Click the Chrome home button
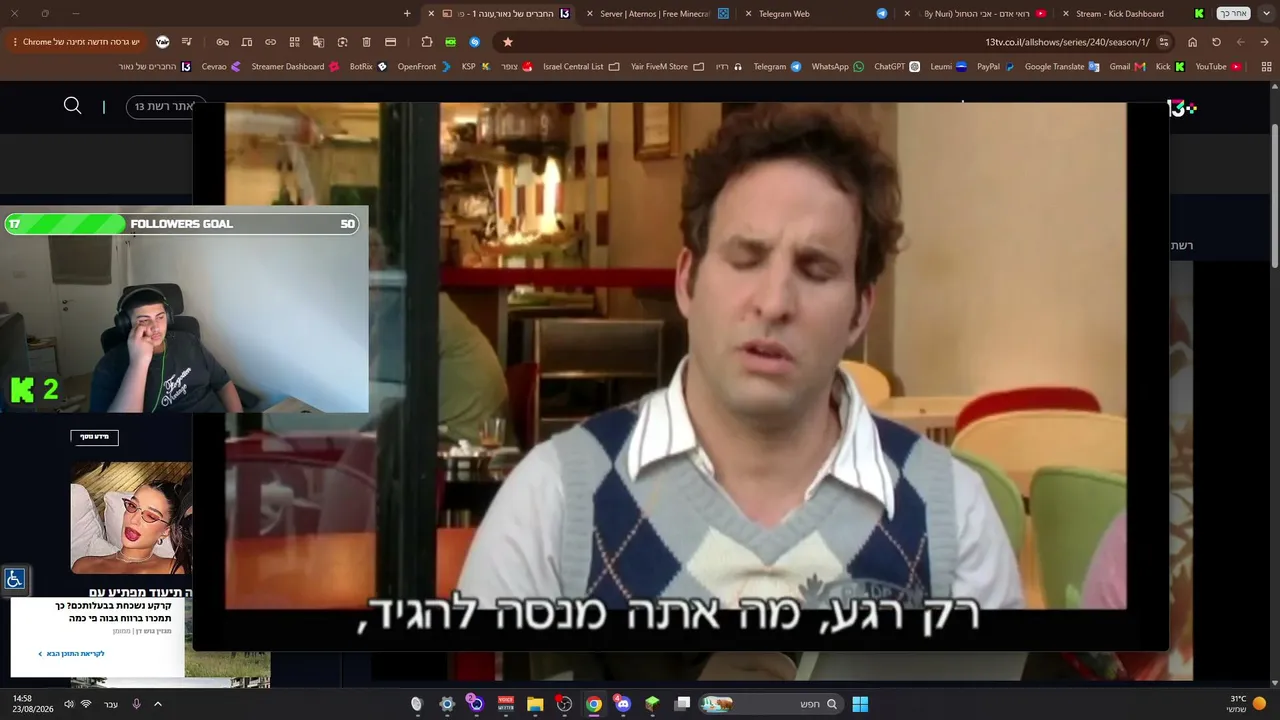 pyautogui.click(x=1192, y=42)
